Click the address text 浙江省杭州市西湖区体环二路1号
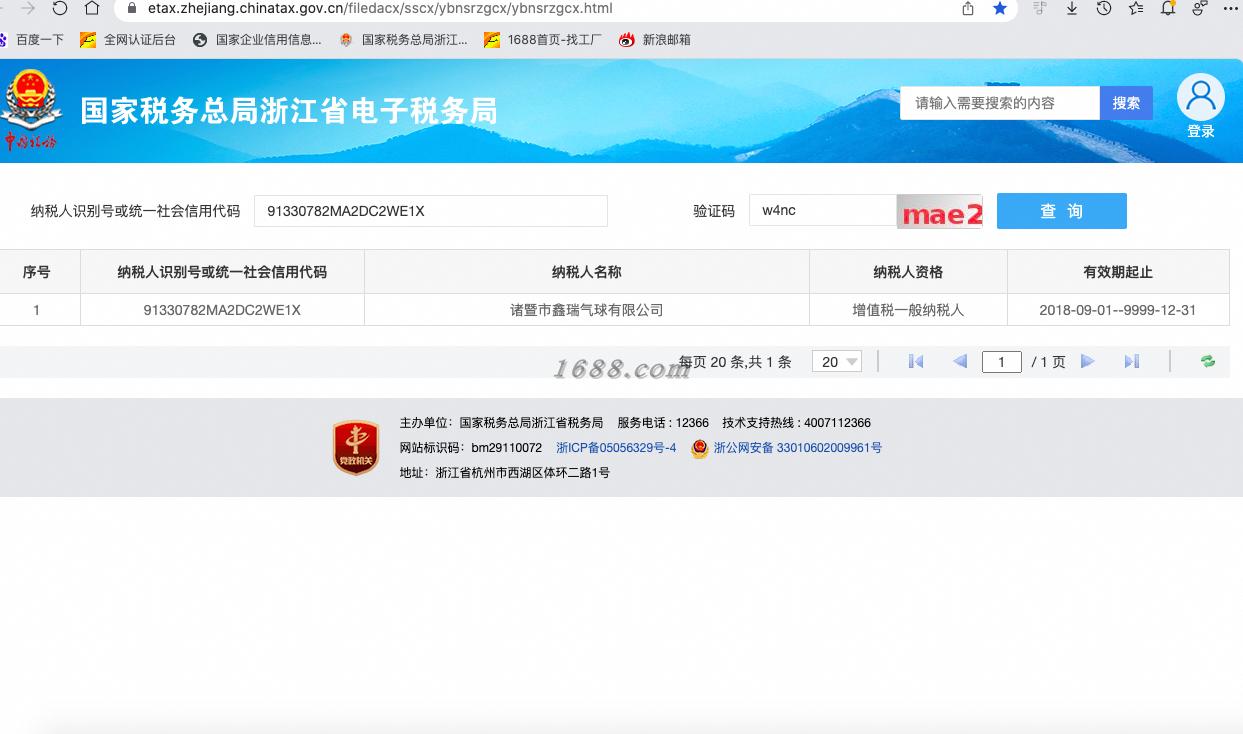This screenshot has height=734, width=1243. click(x=523, y=473)
